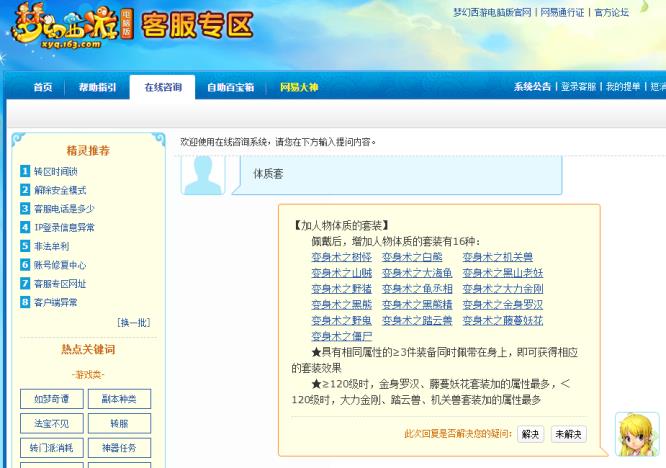Click keyword button 如梦奇谭
Viewport: 666px width, 468px height.
click(x=51, y=399)
